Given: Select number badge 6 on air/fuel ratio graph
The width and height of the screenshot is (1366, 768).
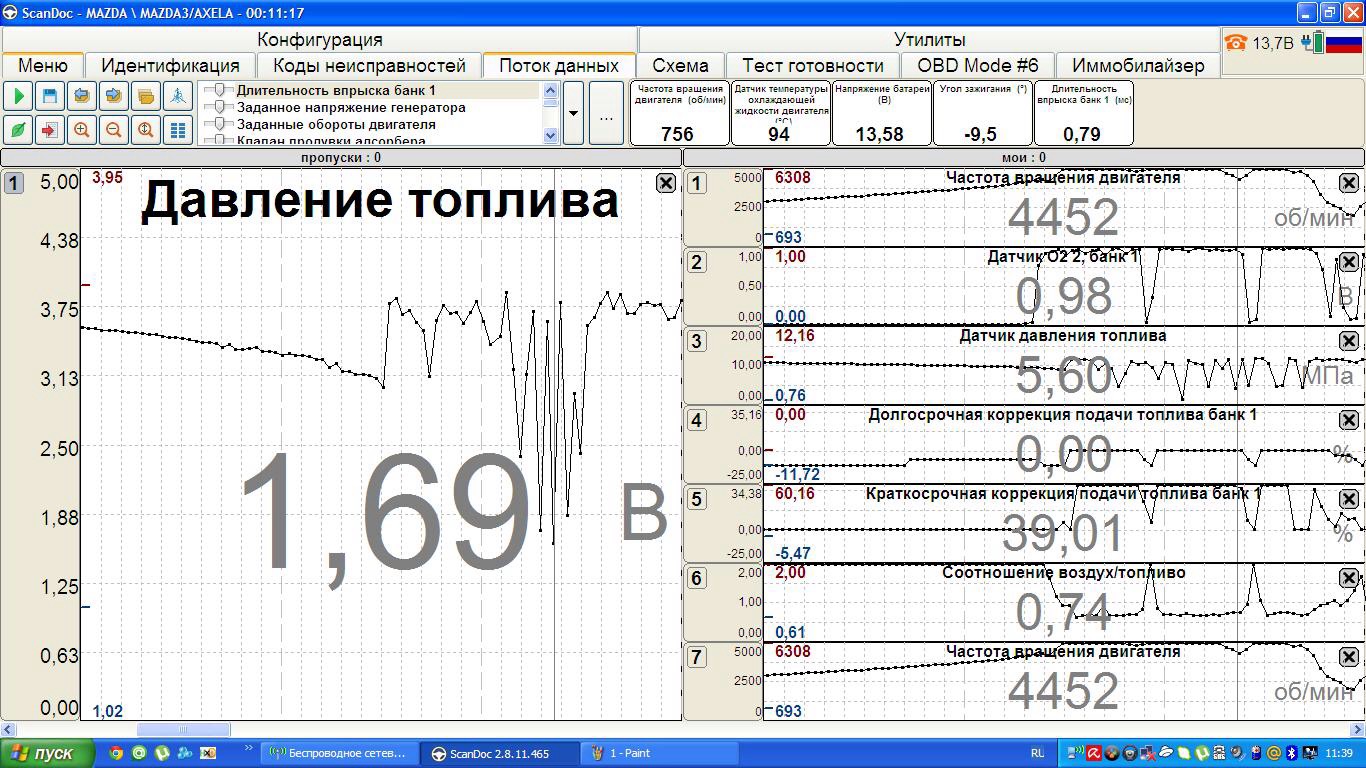Looking at the screenshot, I should [697, 578].
